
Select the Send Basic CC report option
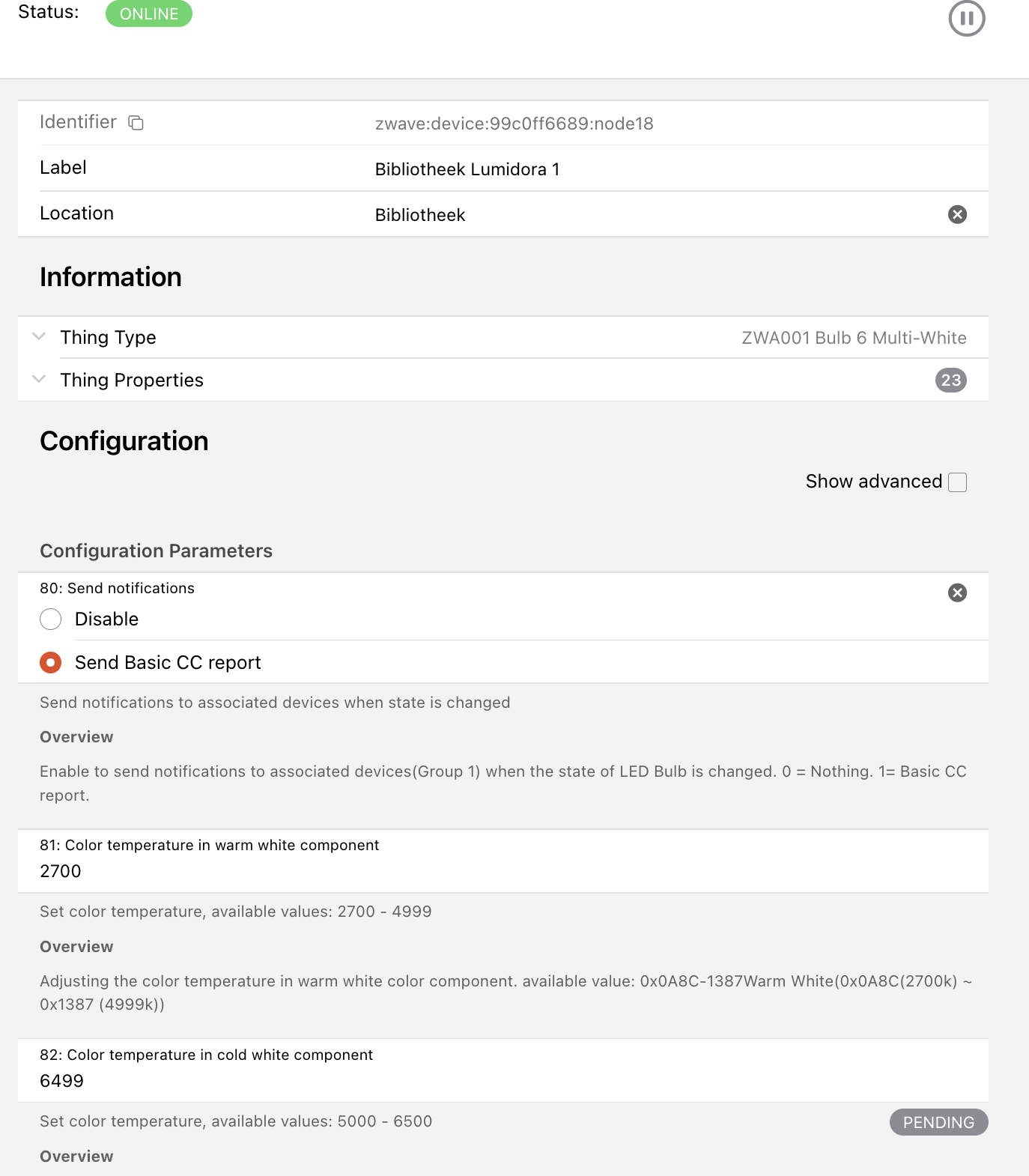51,663
